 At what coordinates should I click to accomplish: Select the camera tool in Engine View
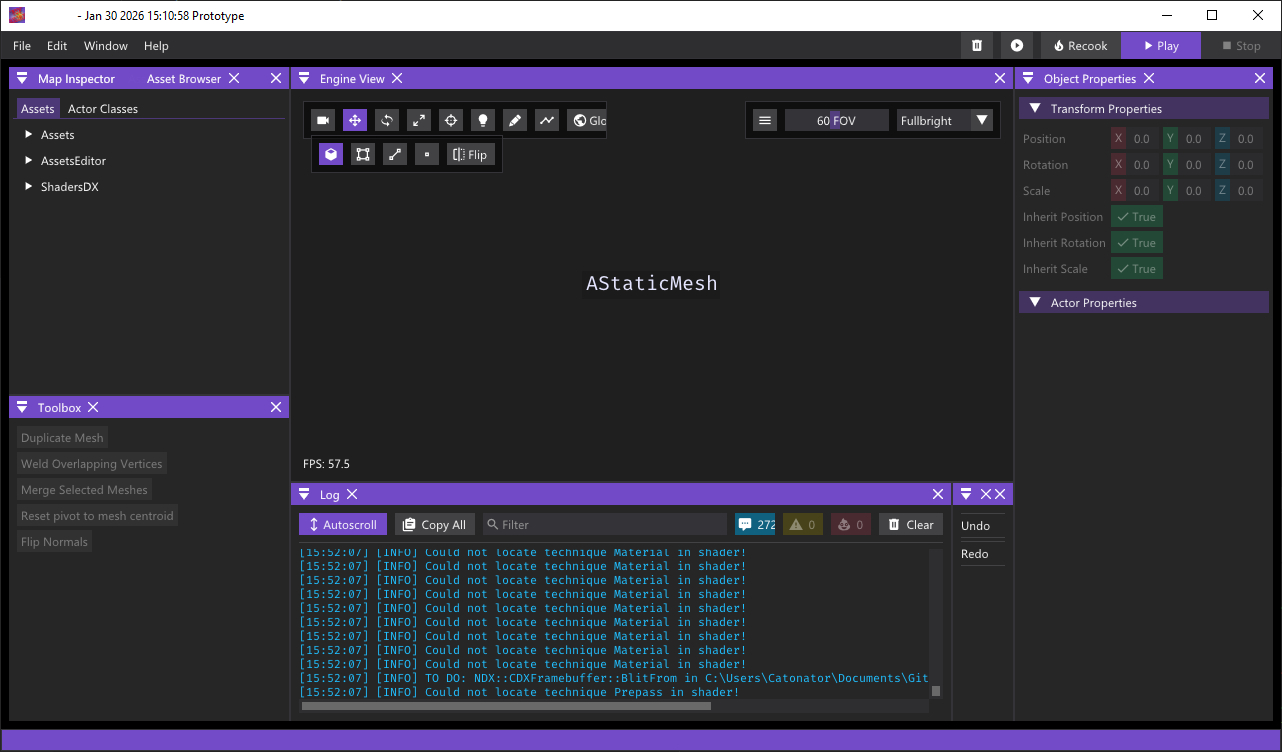[322, 120]
